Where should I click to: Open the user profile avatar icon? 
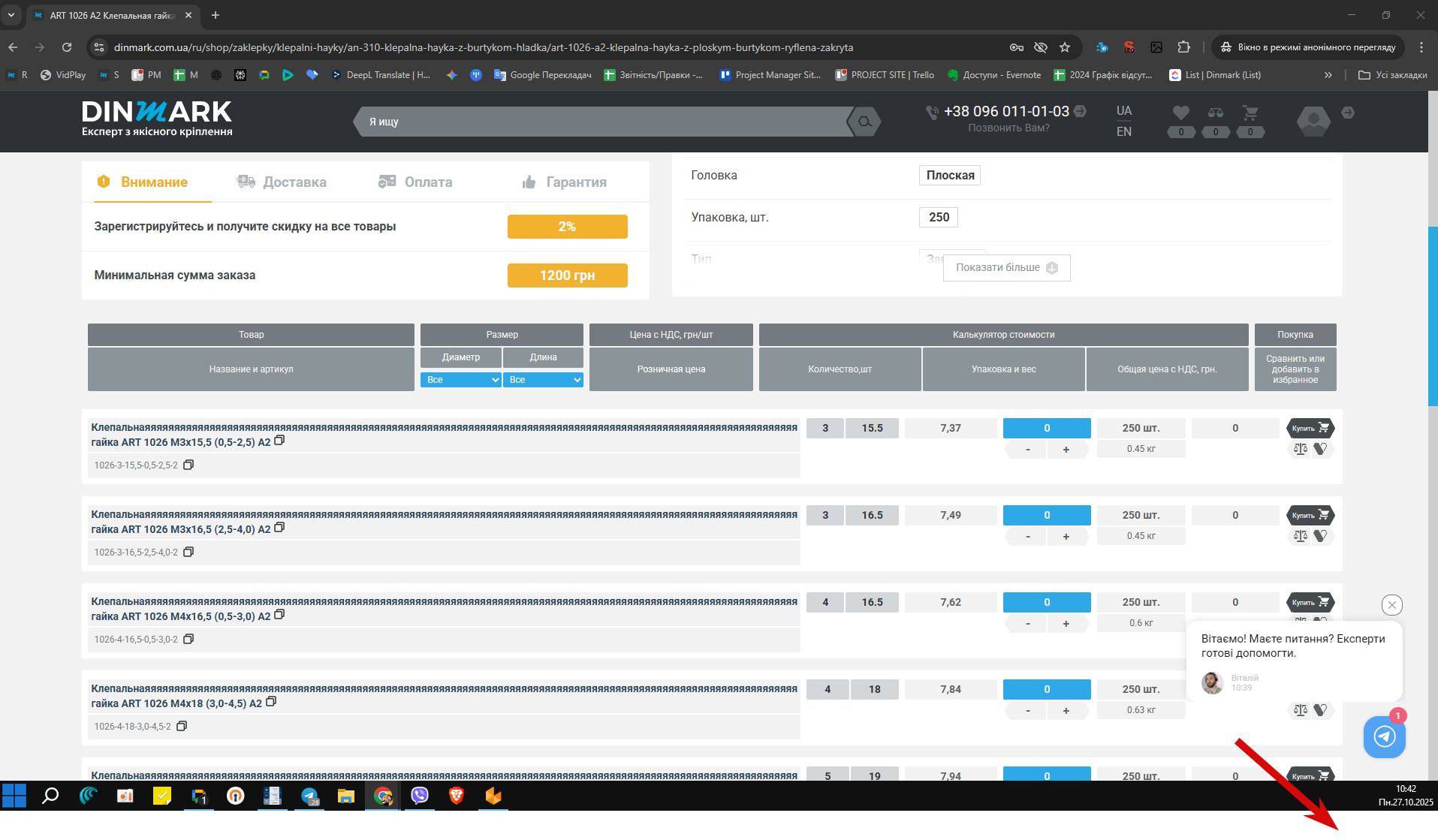pyautogui.click(x=1313, y=120)
